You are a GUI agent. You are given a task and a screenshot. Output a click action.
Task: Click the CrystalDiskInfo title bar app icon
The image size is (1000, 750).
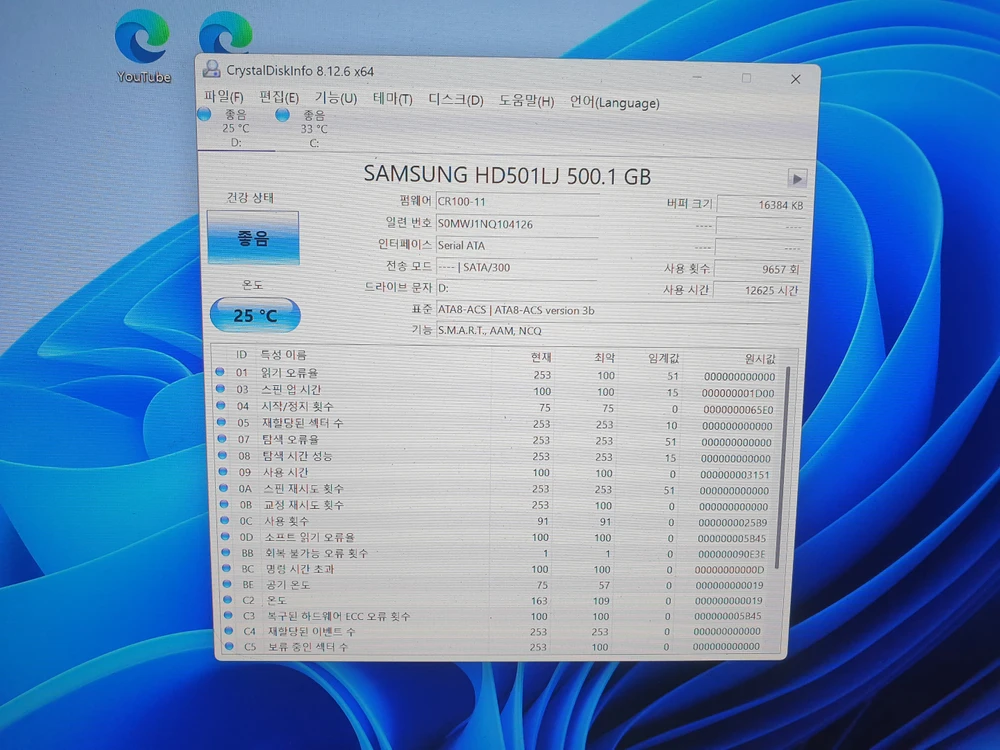coord(211,69)
